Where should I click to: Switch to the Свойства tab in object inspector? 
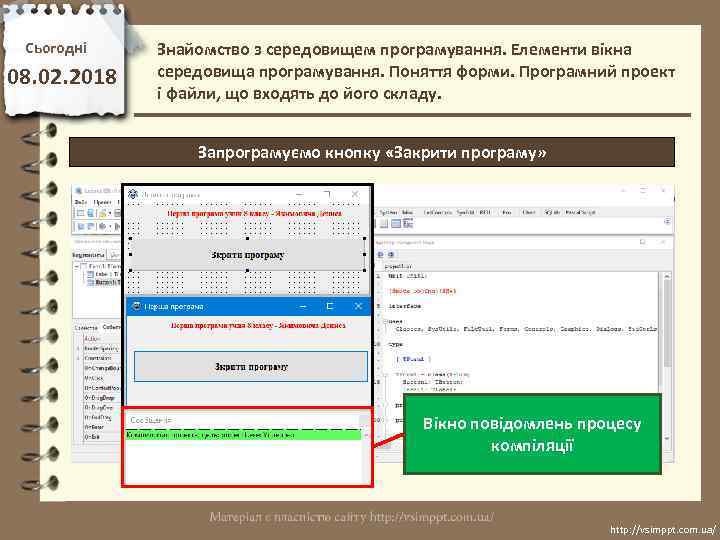86,327
